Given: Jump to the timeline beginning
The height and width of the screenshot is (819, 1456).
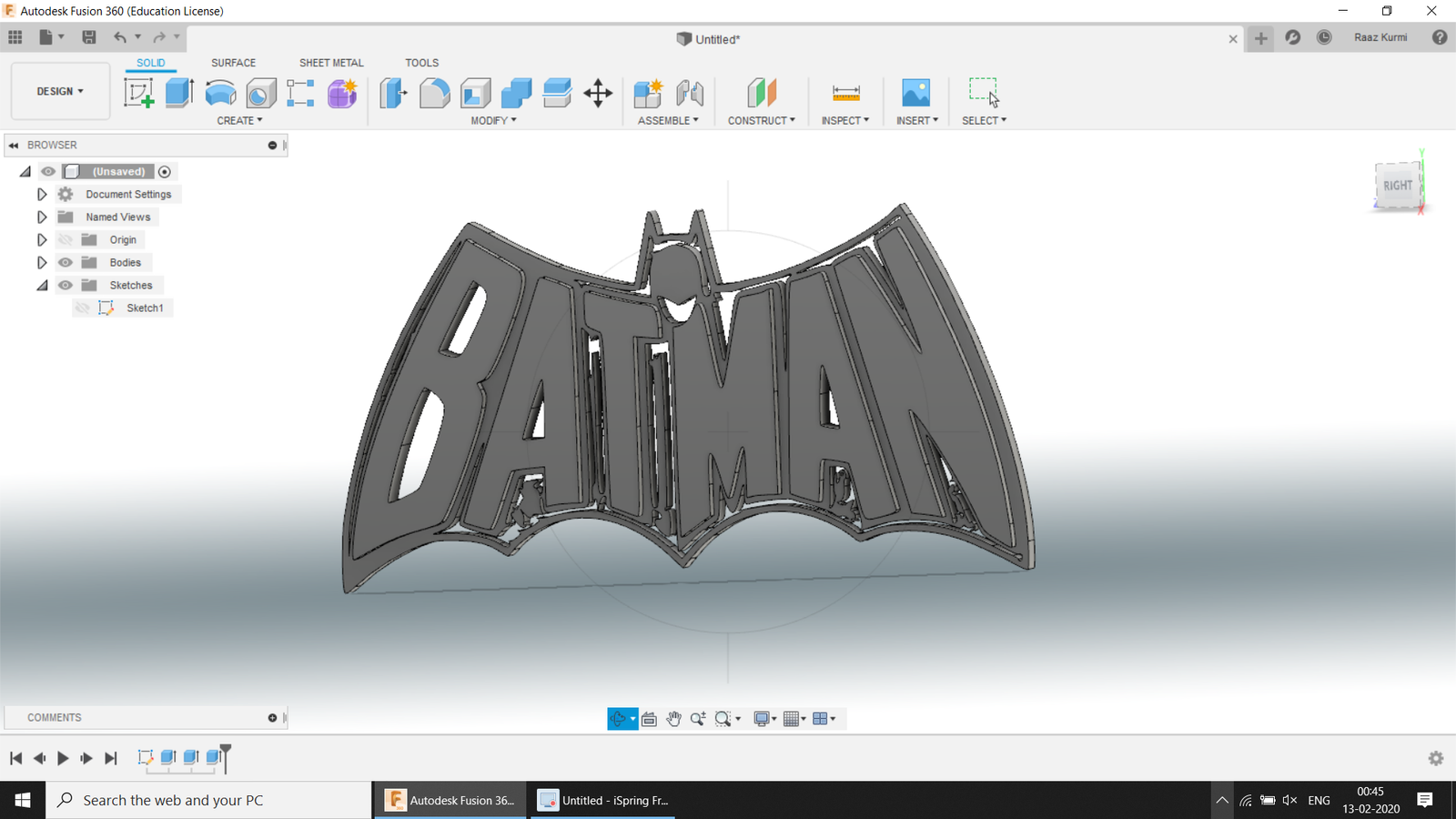Looking at the screenshot, I should [15, 758].
